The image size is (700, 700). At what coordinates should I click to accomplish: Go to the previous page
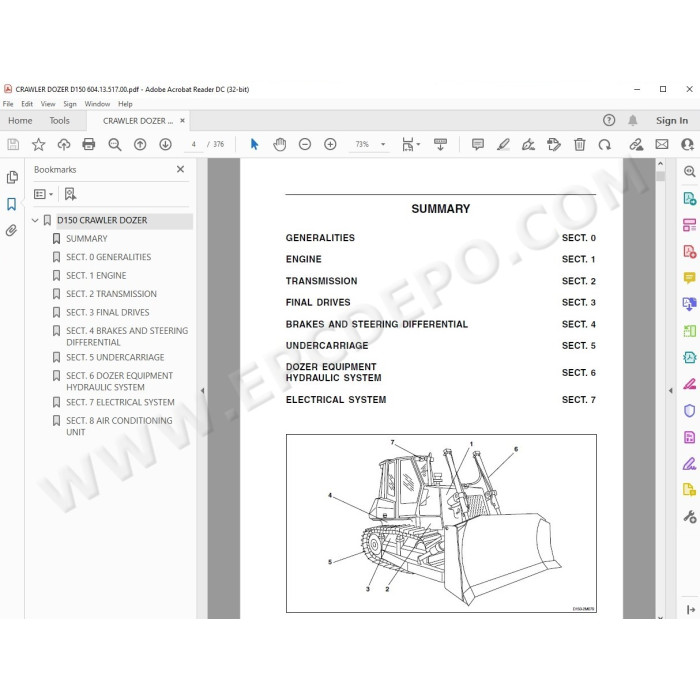point(140,144)
